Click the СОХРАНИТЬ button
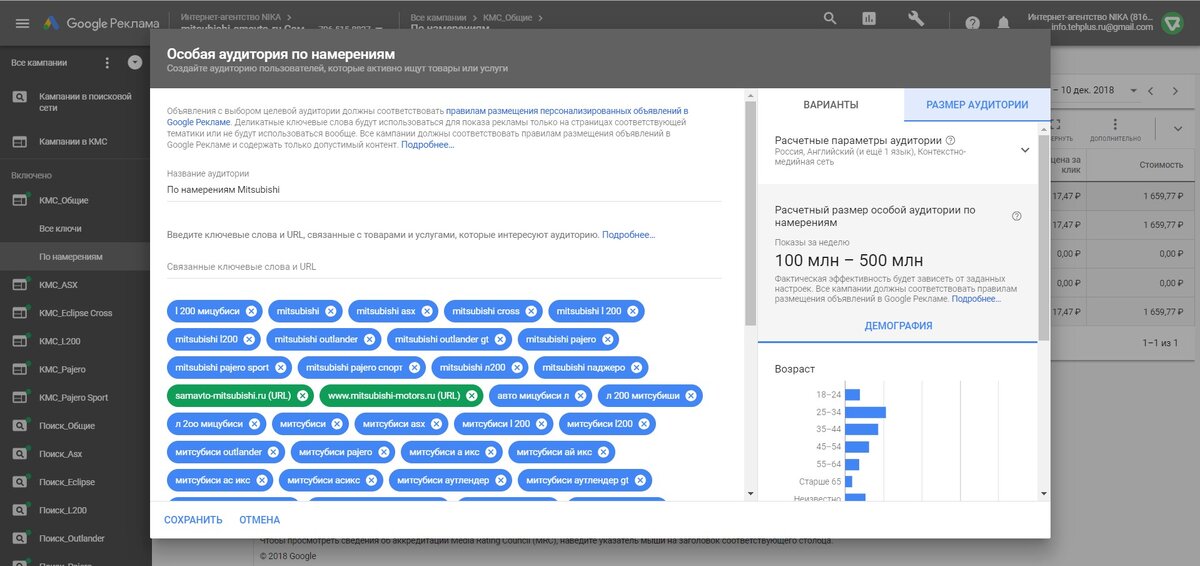Image resolution: width=1200 pixels, height=566 pixels. pyautogui.click(x=193, y=520)
